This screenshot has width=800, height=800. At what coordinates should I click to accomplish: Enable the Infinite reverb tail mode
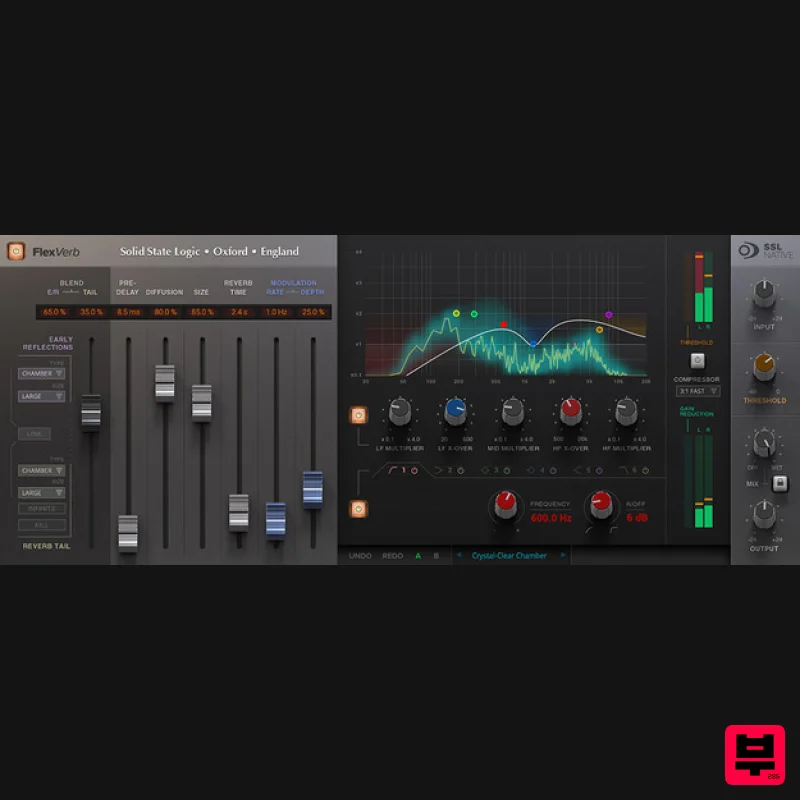[x=40, y=509]
